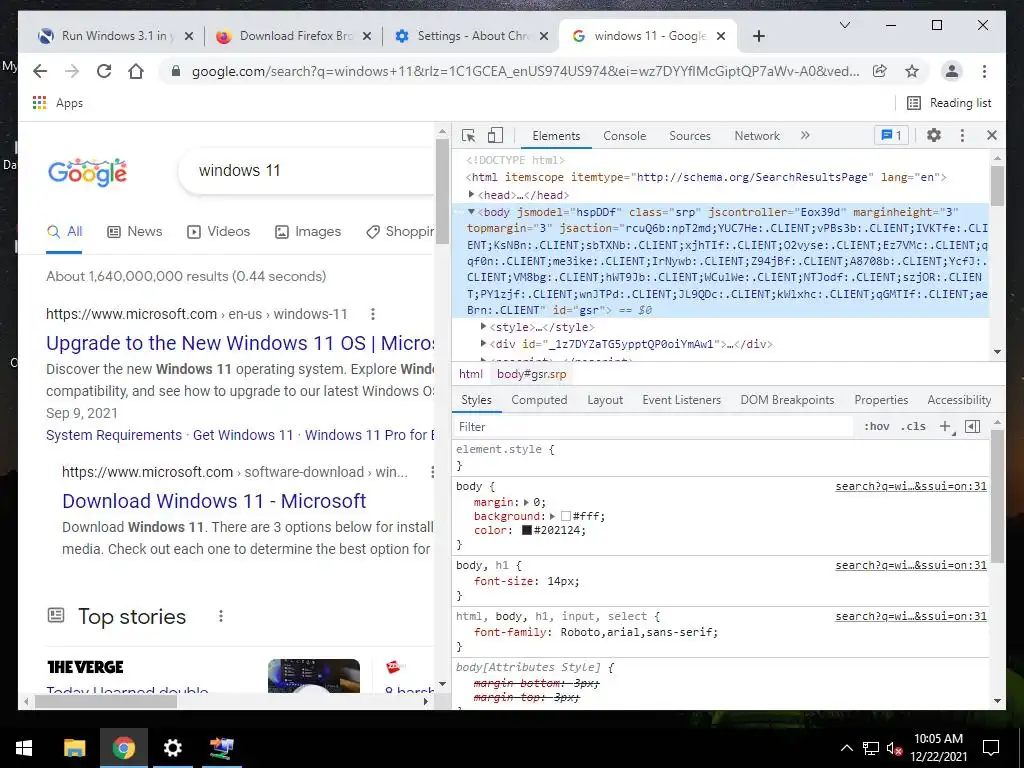Image resolution: width=1024 pixels, height=768 pixels.
Task: Select the News search filter
Action: (x=135, y=231)
